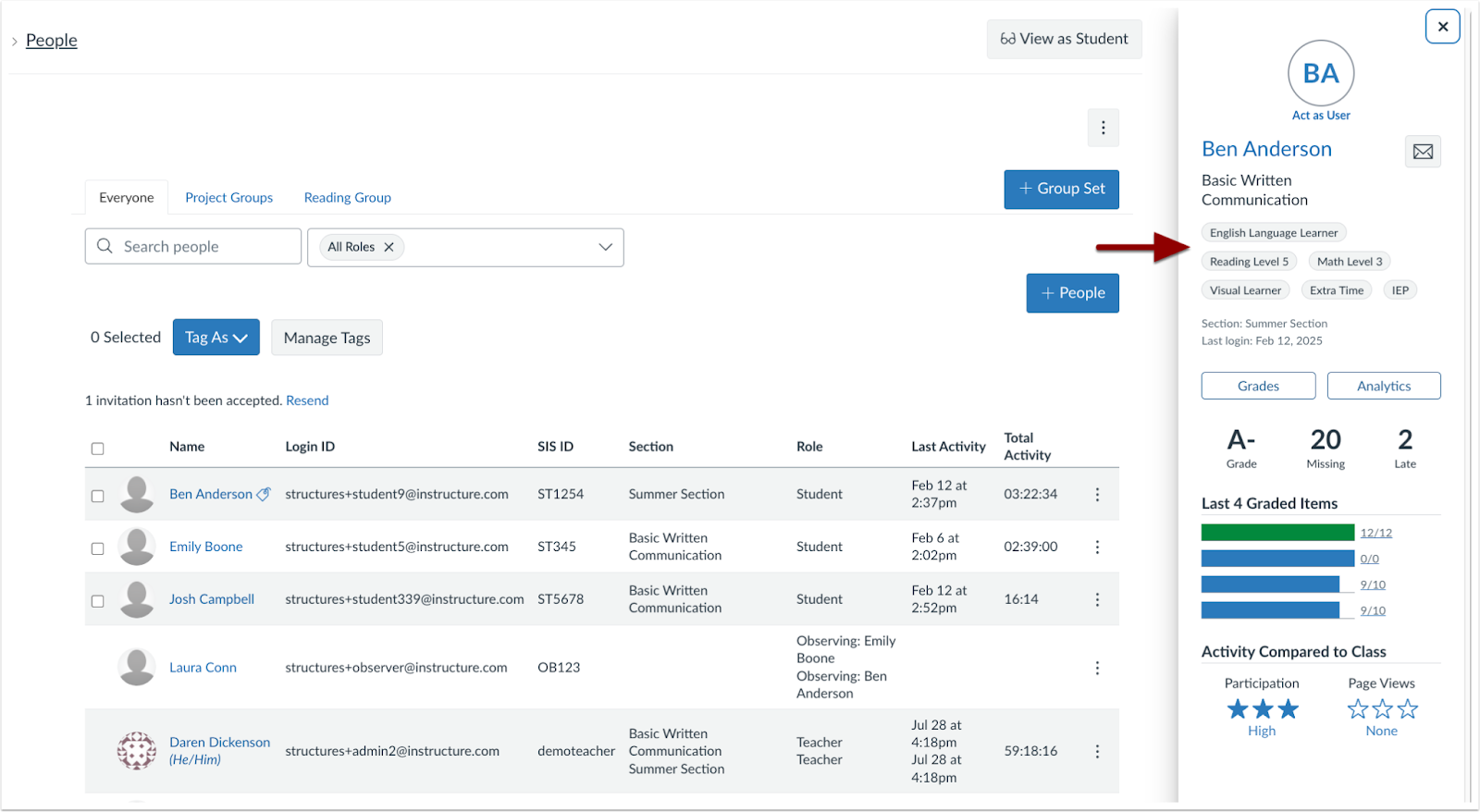Expand breadcrumb chevron before People

15,42
